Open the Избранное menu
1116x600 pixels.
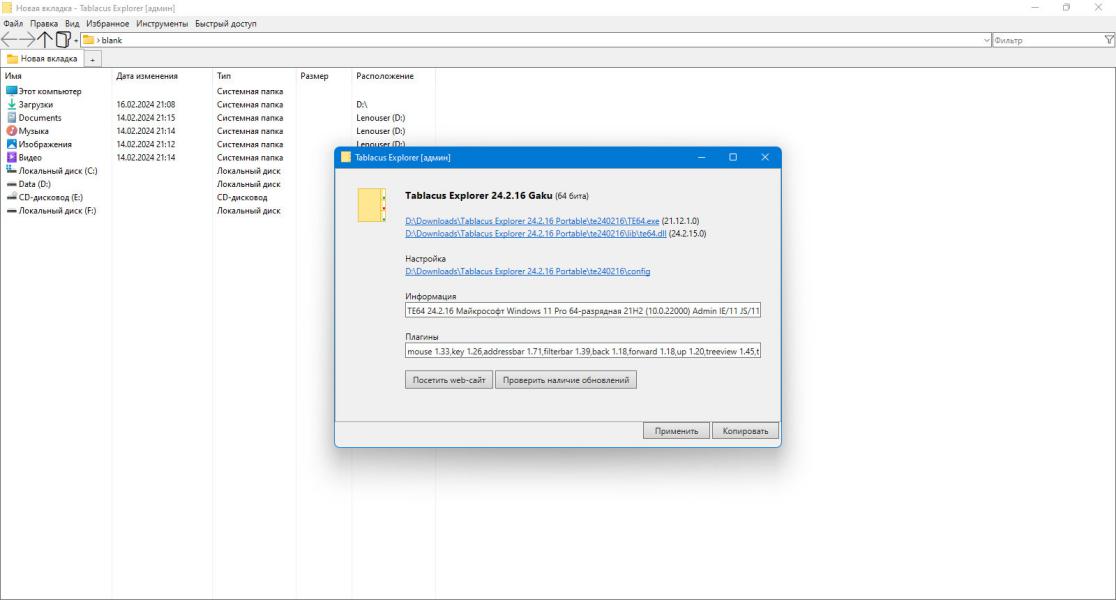click(x=107, y=23)
